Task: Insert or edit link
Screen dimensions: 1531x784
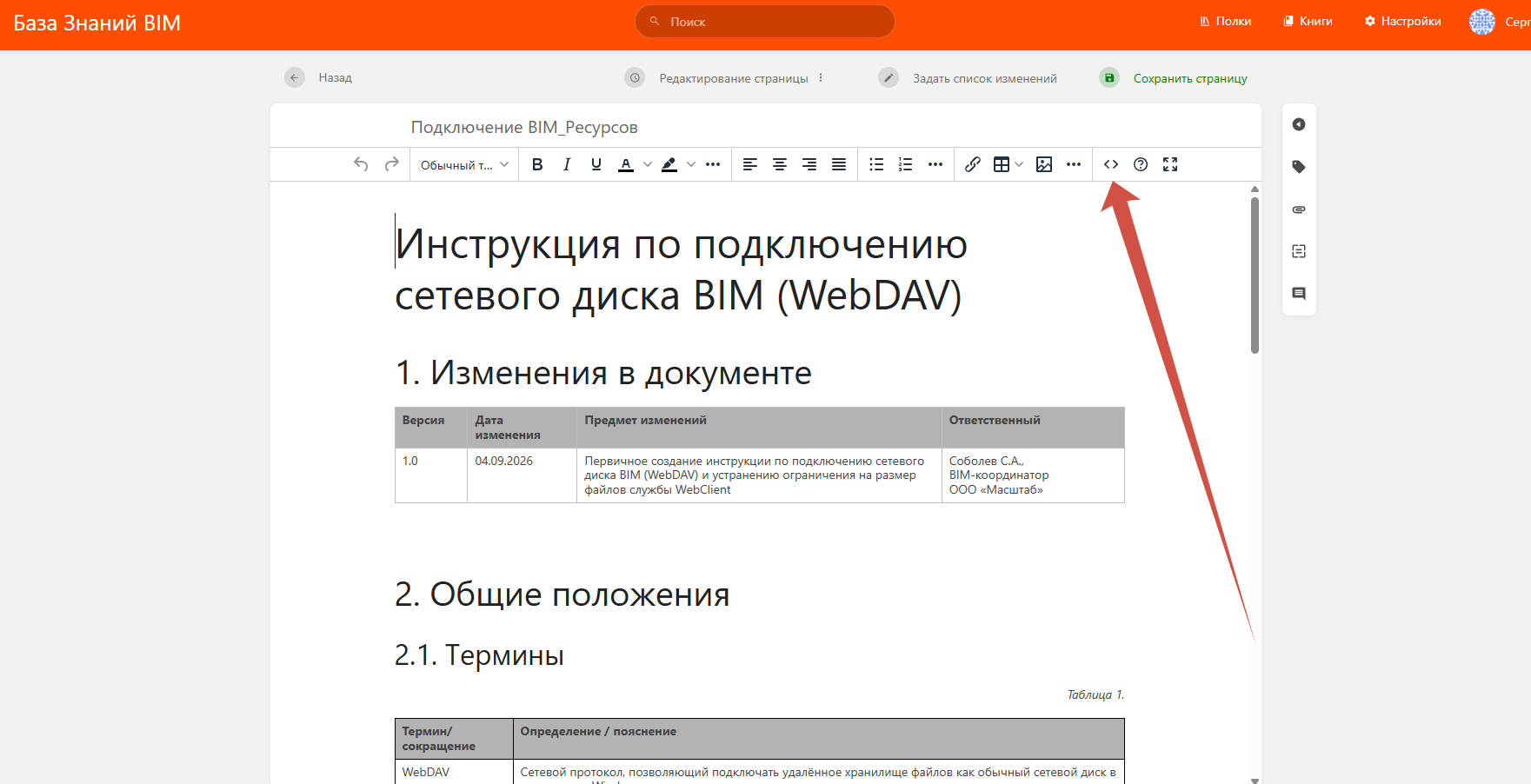Action: point(973,164)
